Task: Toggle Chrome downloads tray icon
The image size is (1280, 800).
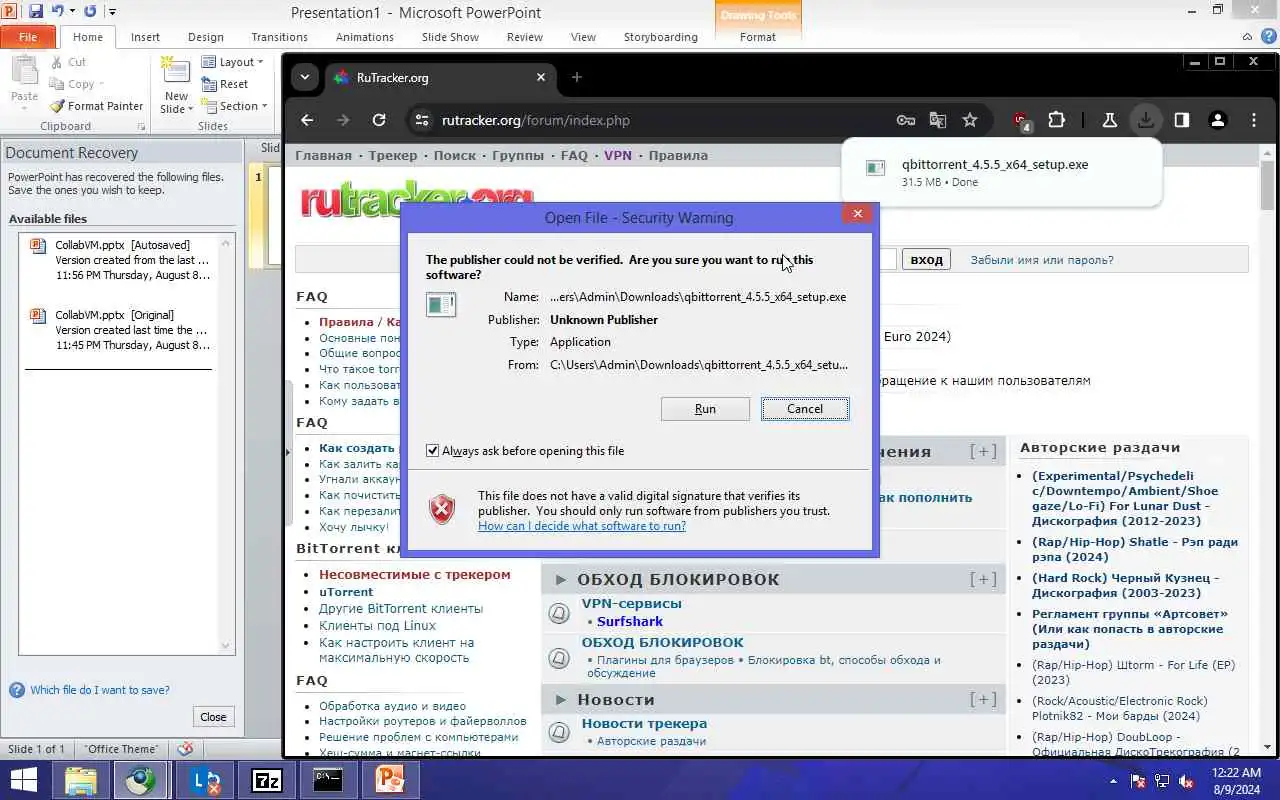Action: click(x=1145, y=120)
